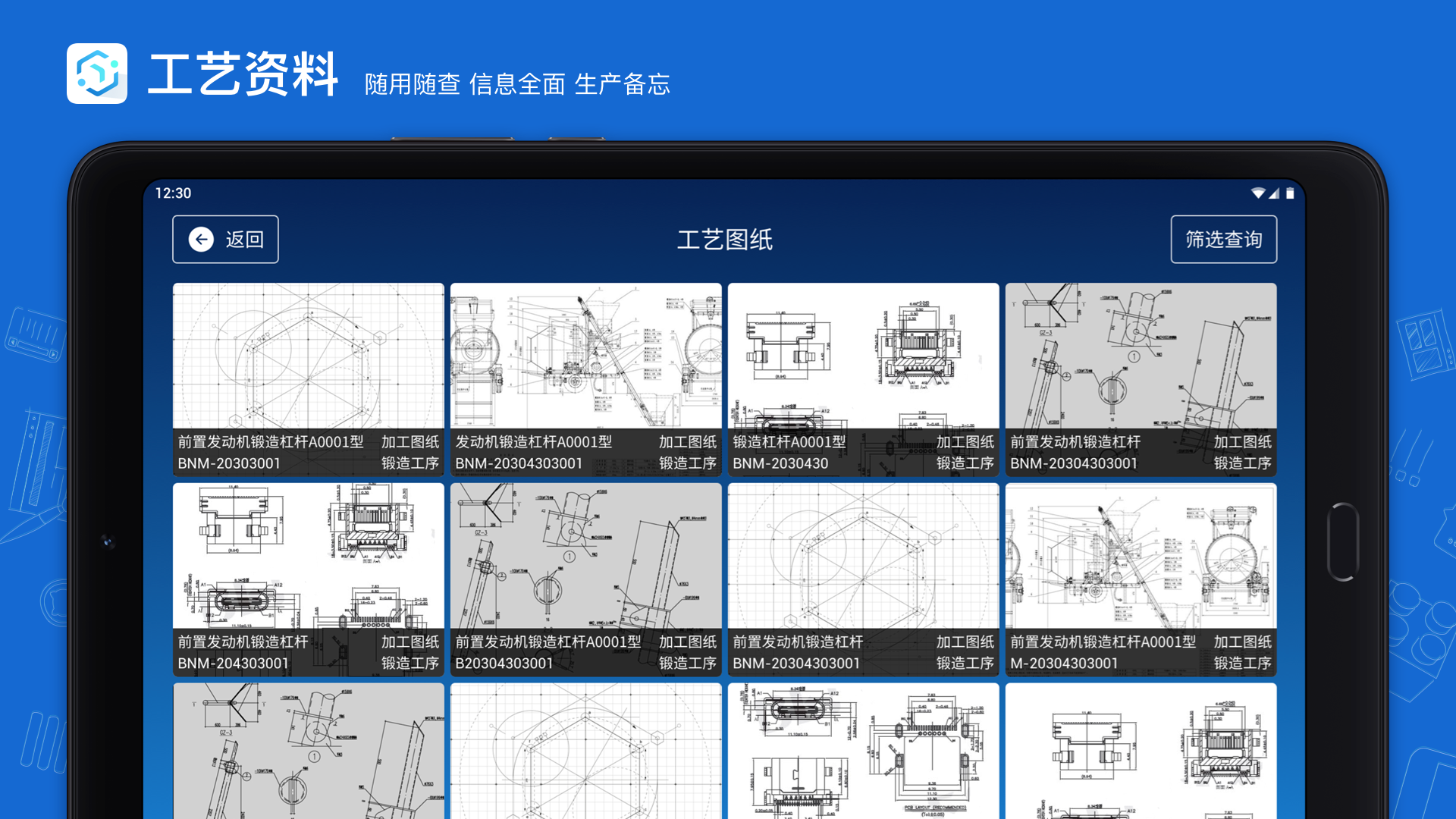The width and height of the screenshot is (1456, 819).
Task: Click the 锻造工序 label on drawing BNM-2030430
Action: [x=964, y=462]
